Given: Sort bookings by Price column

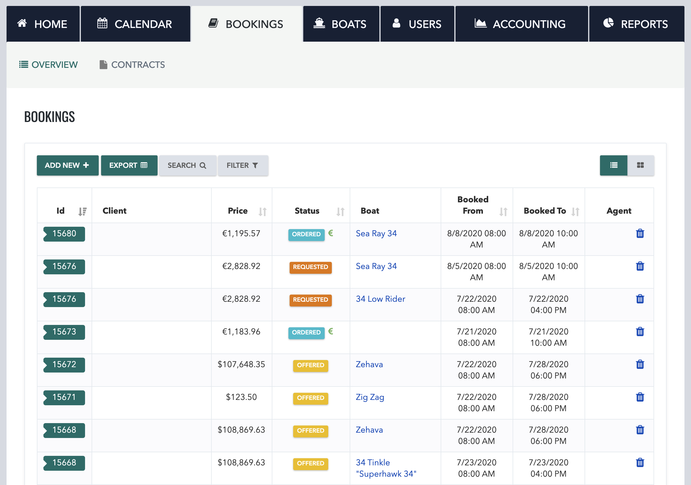Looking at the screenshot, I should [262, 211].
